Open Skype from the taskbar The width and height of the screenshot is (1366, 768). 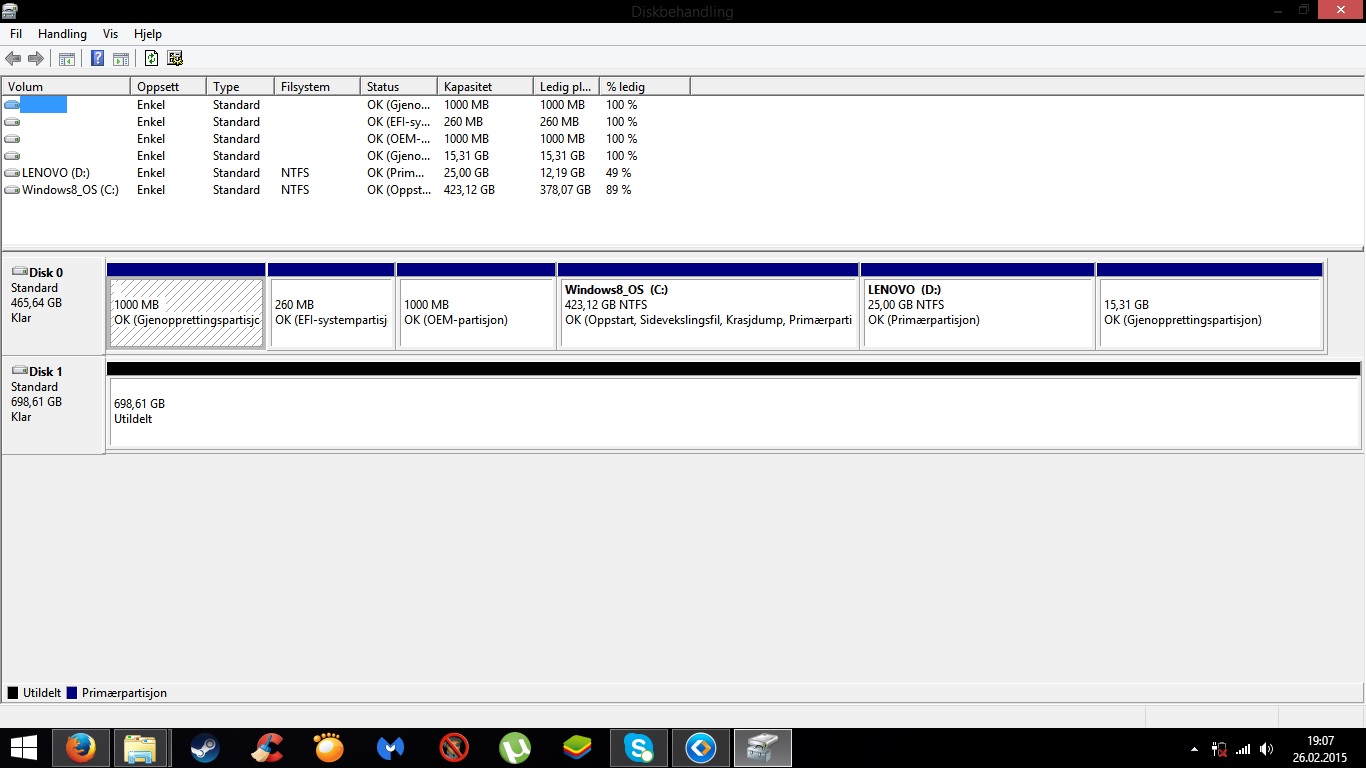639,747
